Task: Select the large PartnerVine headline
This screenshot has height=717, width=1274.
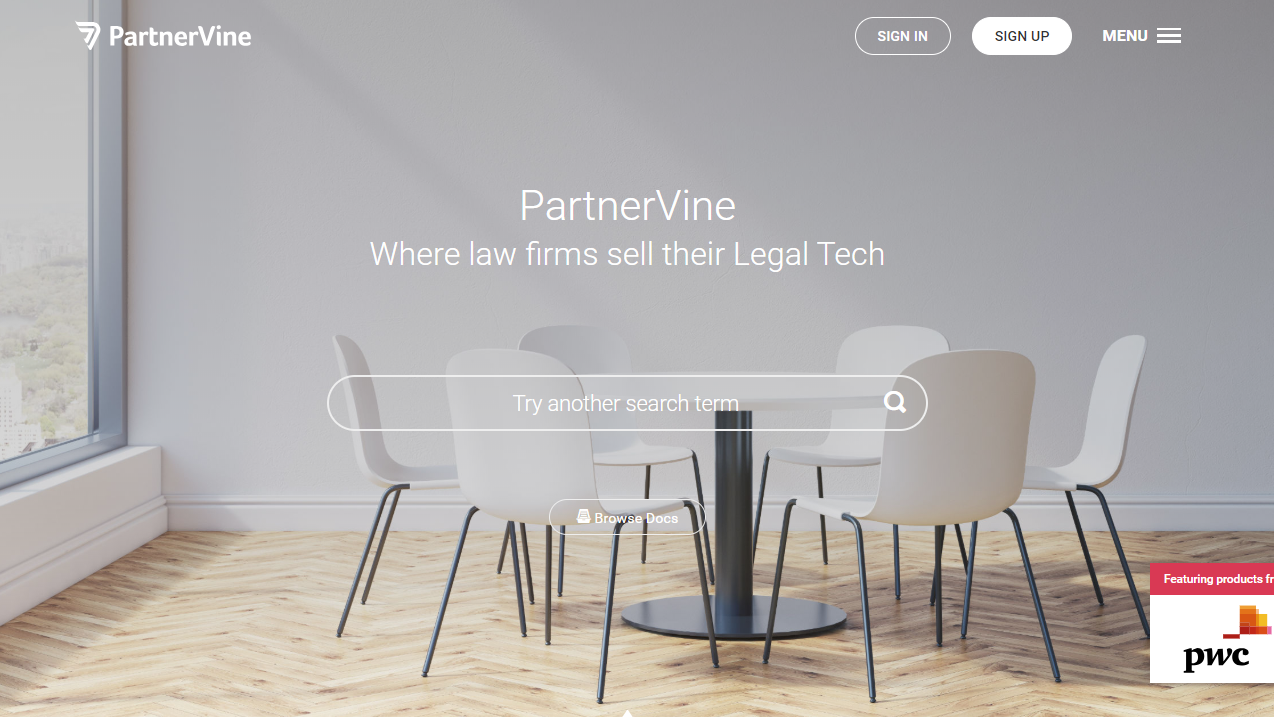Action: click(x=628, y=206)
